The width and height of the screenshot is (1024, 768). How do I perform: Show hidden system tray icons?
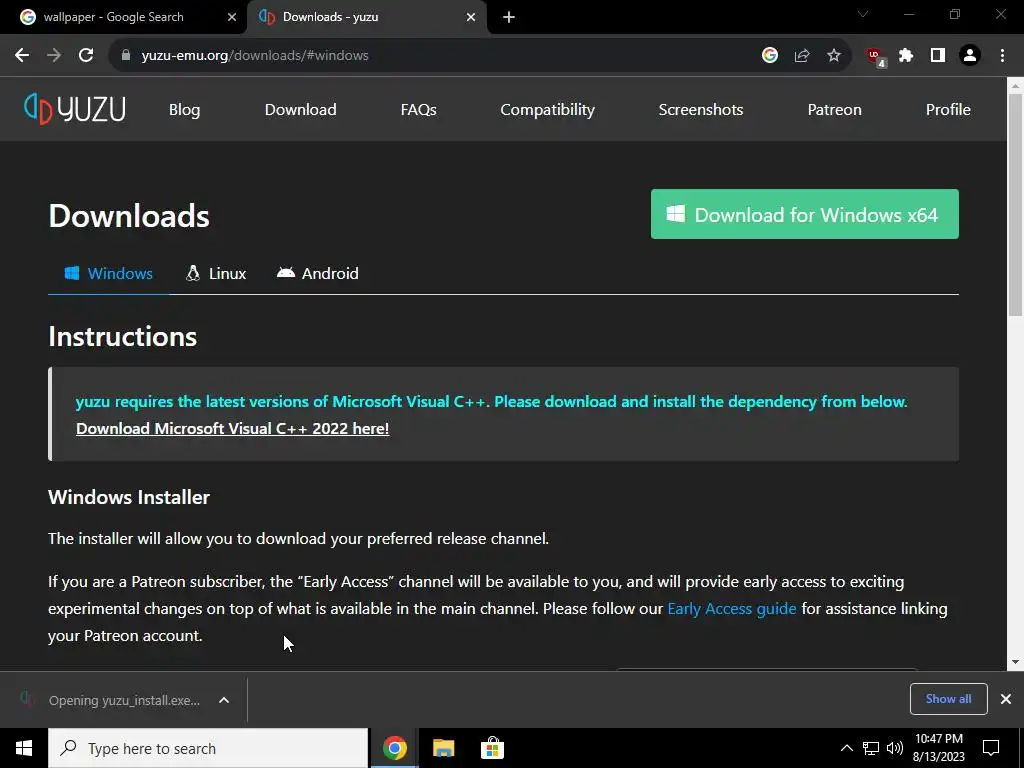tap(846, 748)
